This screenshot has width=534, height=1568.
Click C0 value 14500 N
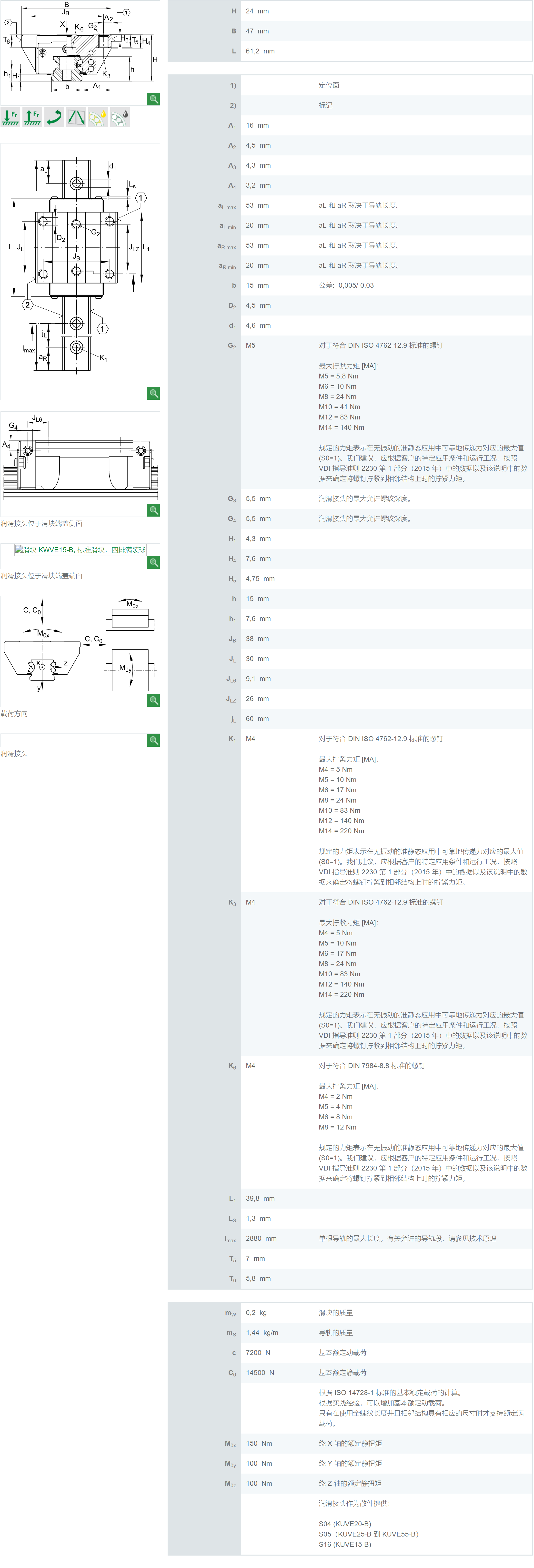click(260, 1373)
